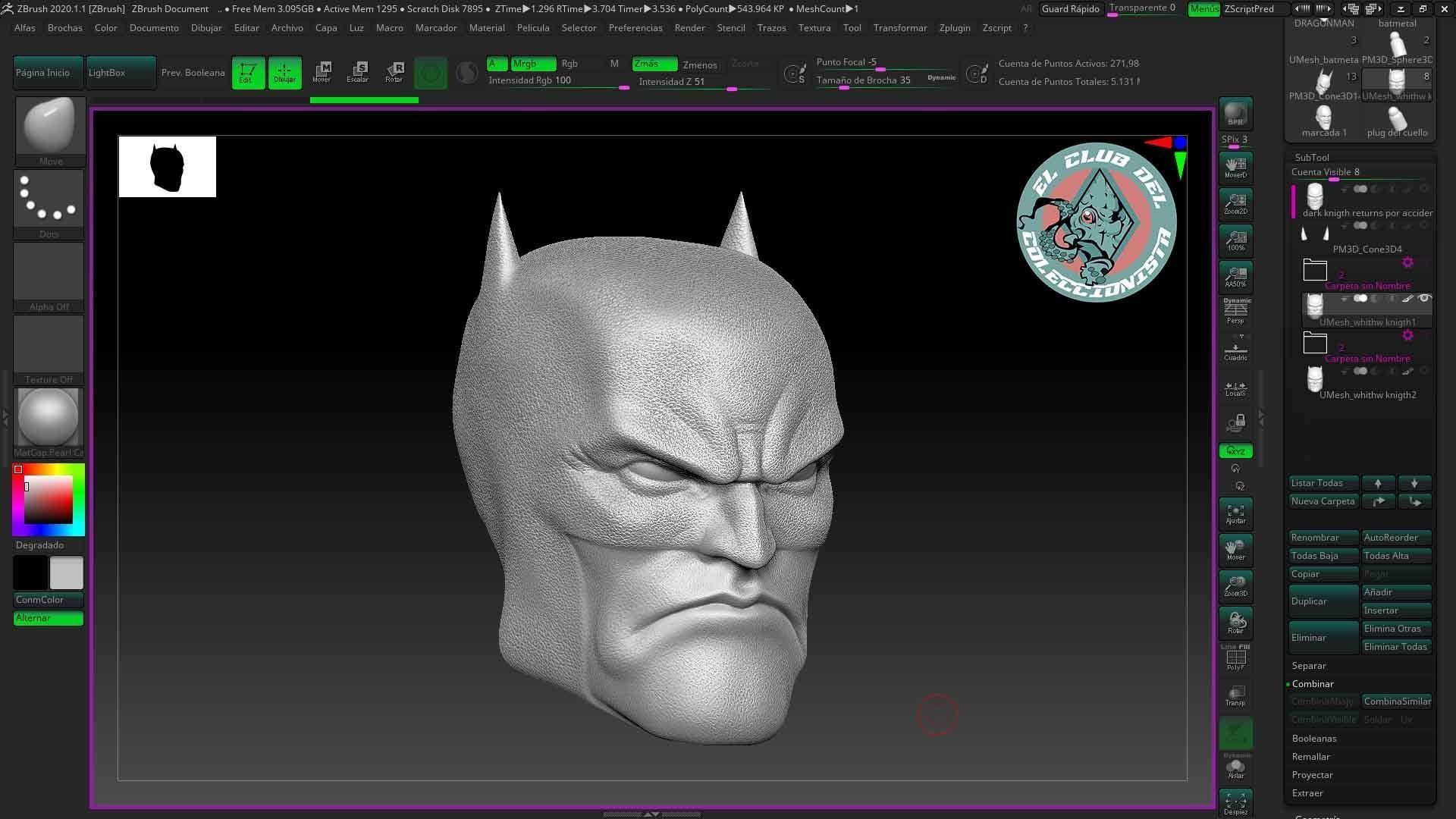Open the Render menu
The height and width of the screenshot is (819, 1456).
[689, 27]
